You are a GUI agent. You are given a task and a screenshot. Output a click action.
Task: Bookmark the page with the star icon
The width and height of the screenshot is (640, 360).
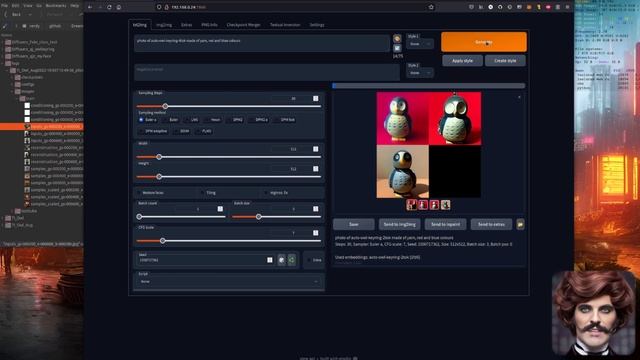click(431, 7)
